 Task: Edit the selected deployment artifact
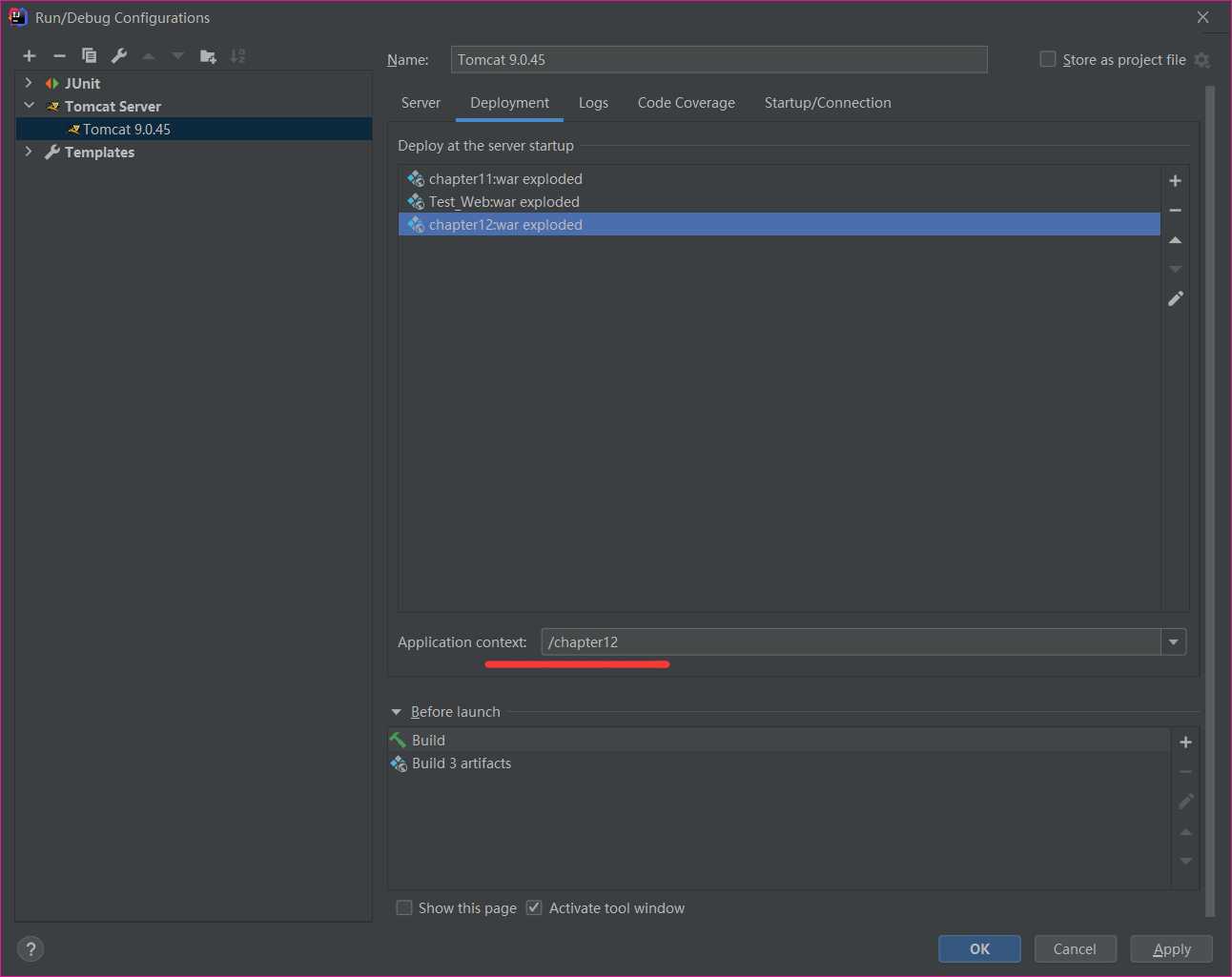tap(1175, 299)
